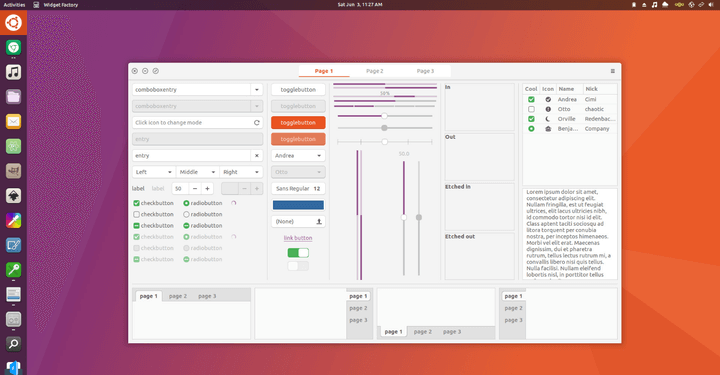Turn off the green on/off switch
This screenshot has height=375, width=720.
tap(298, 253)
